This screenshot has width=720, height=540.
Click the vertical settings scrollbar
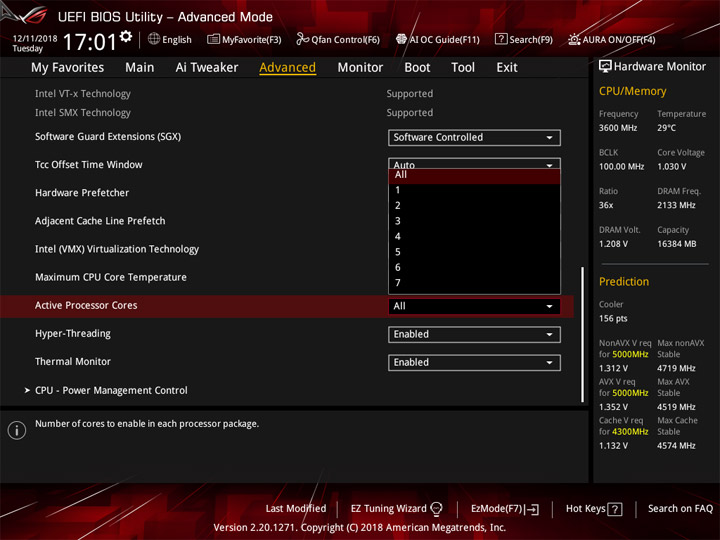[583, 334]
